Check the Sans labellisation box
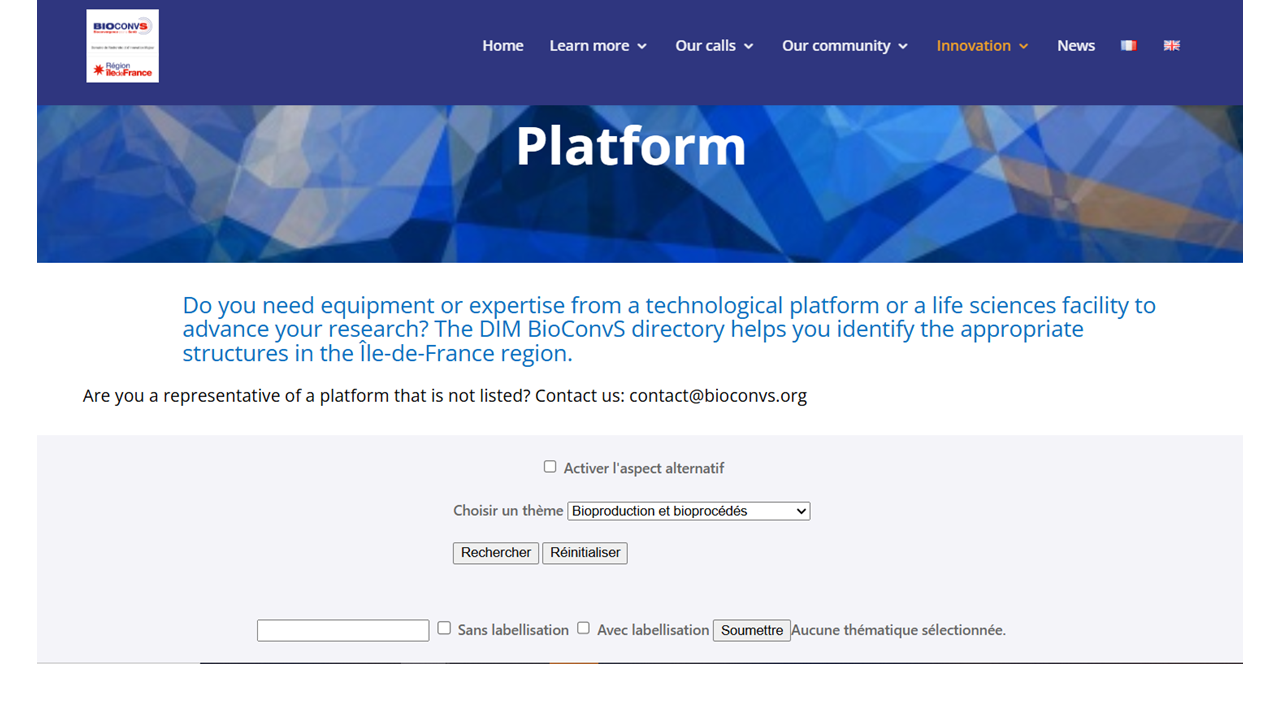Screen dimensions: 1280x720 pos(444,628)
